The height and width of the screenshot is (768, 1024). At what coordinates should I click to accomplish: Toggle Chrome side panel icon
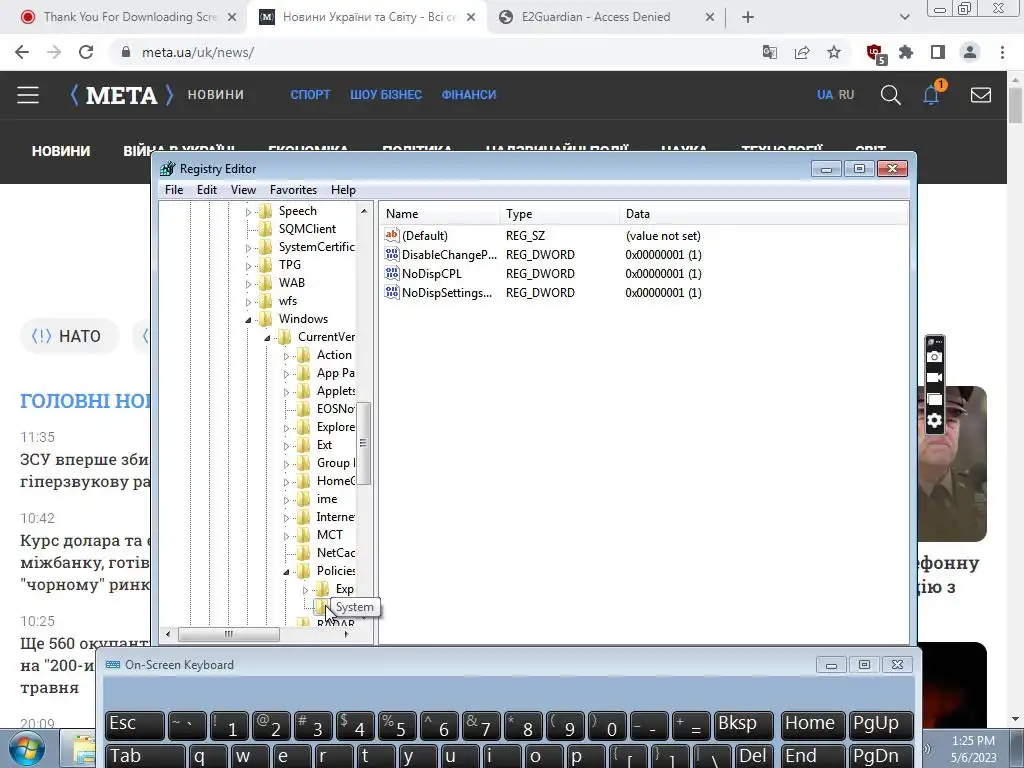tap(938, 52)
